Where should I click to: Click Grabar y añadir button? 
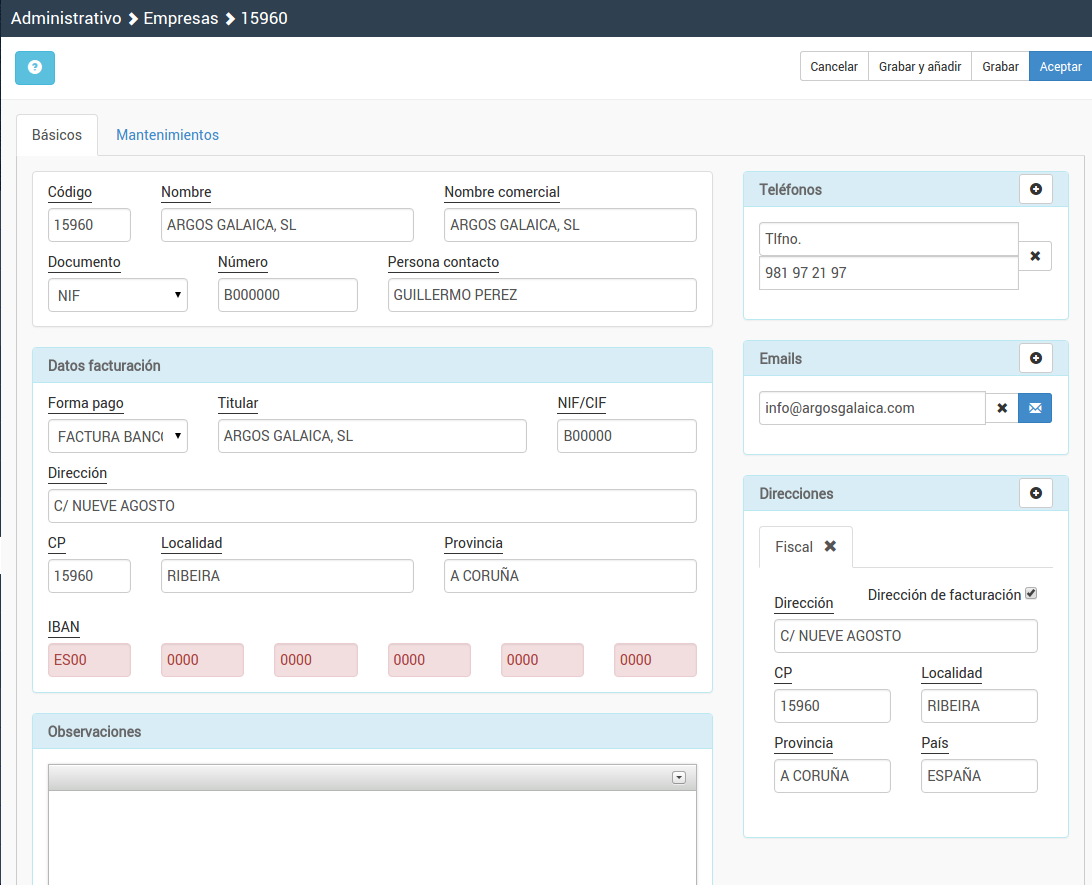(919, 67)
